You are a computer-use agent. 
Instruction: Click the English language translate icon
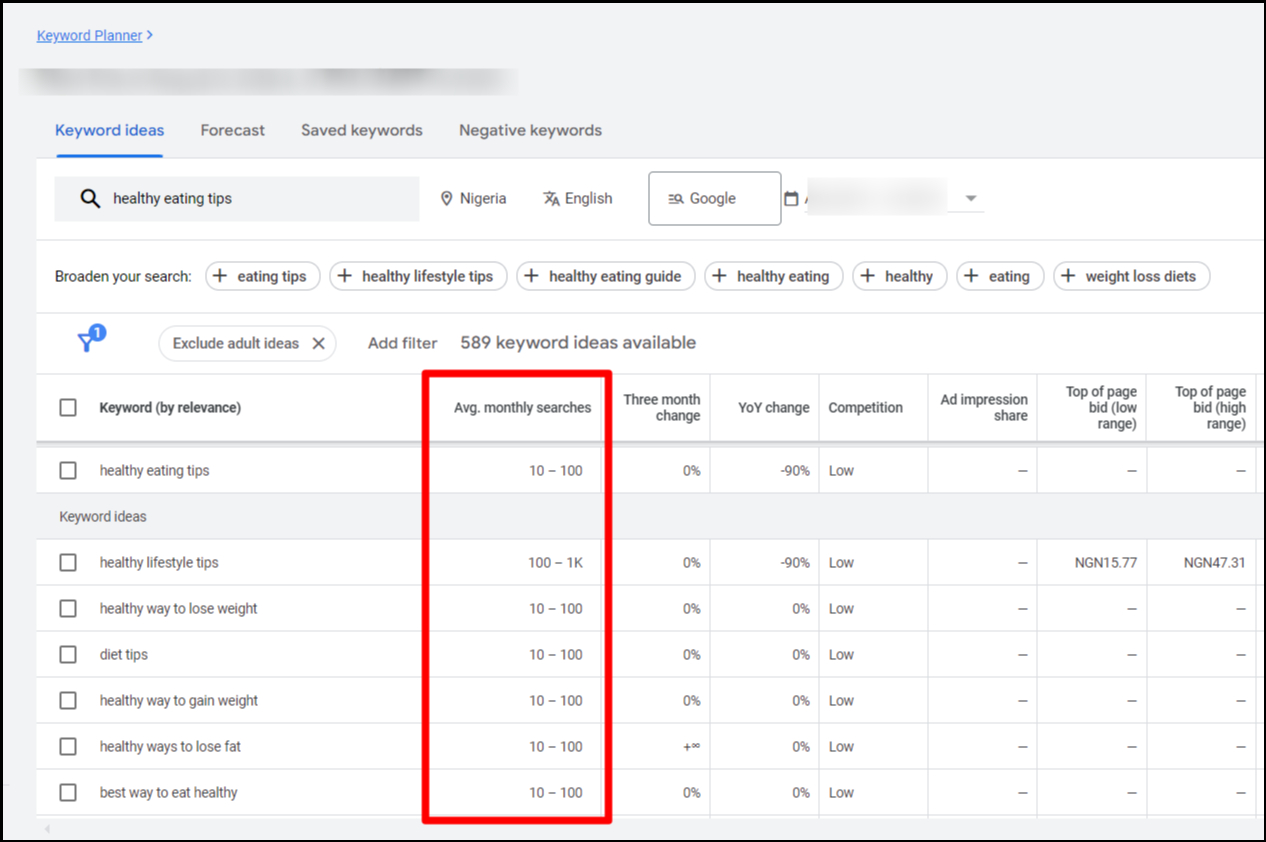551,198
